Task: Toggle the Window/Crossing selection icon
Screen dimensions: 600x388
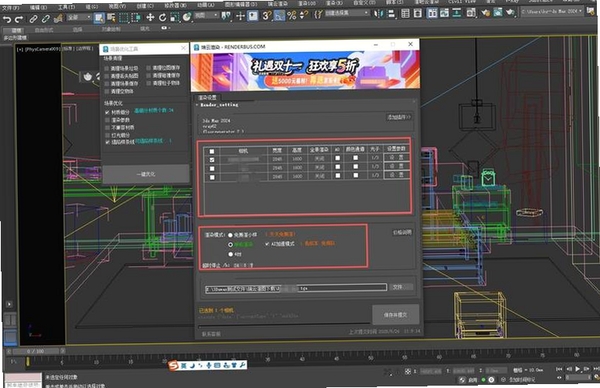Action: 136,18
